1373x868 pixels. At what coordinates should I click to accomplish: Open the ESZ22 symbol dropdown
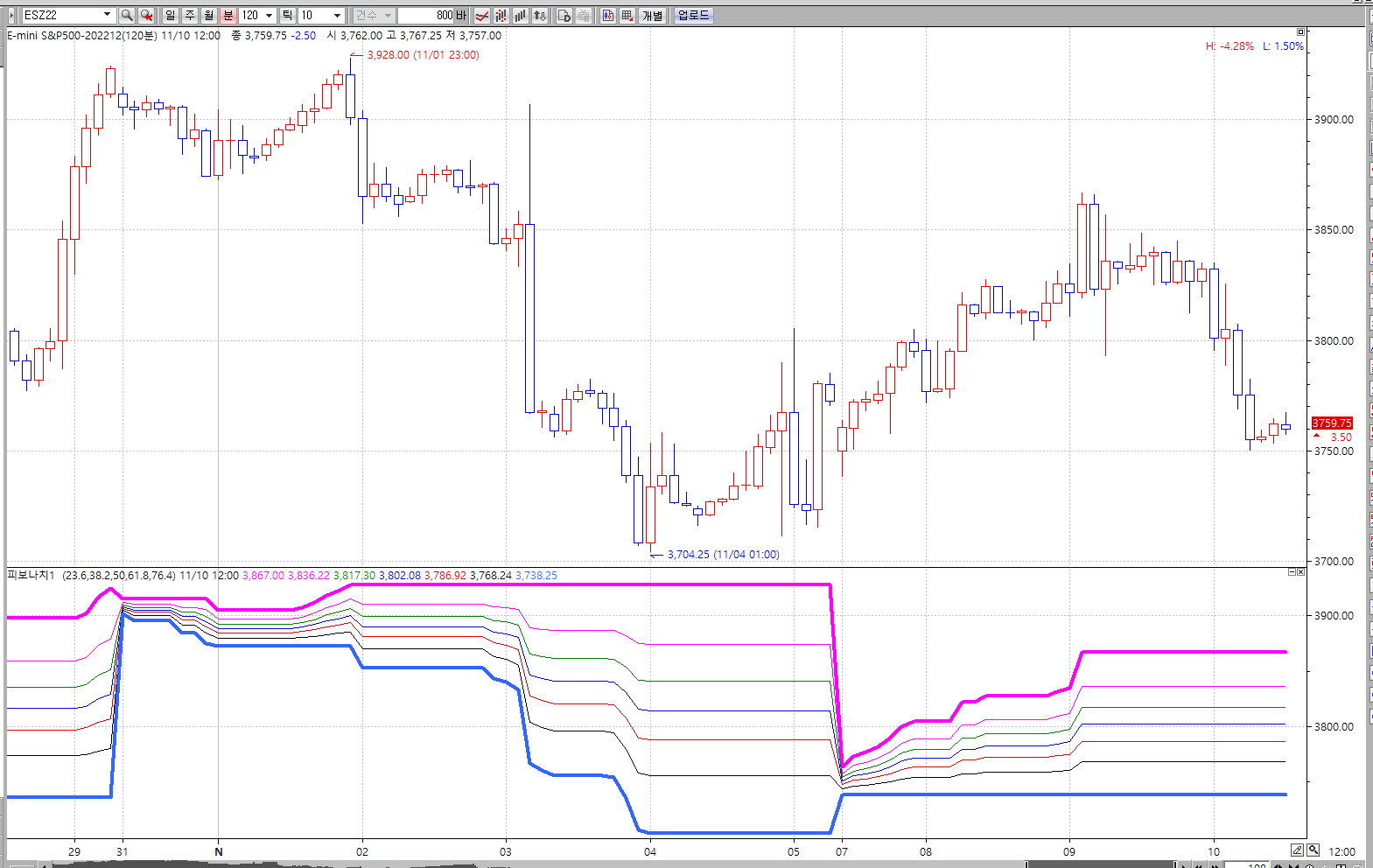tap(107, 16)
